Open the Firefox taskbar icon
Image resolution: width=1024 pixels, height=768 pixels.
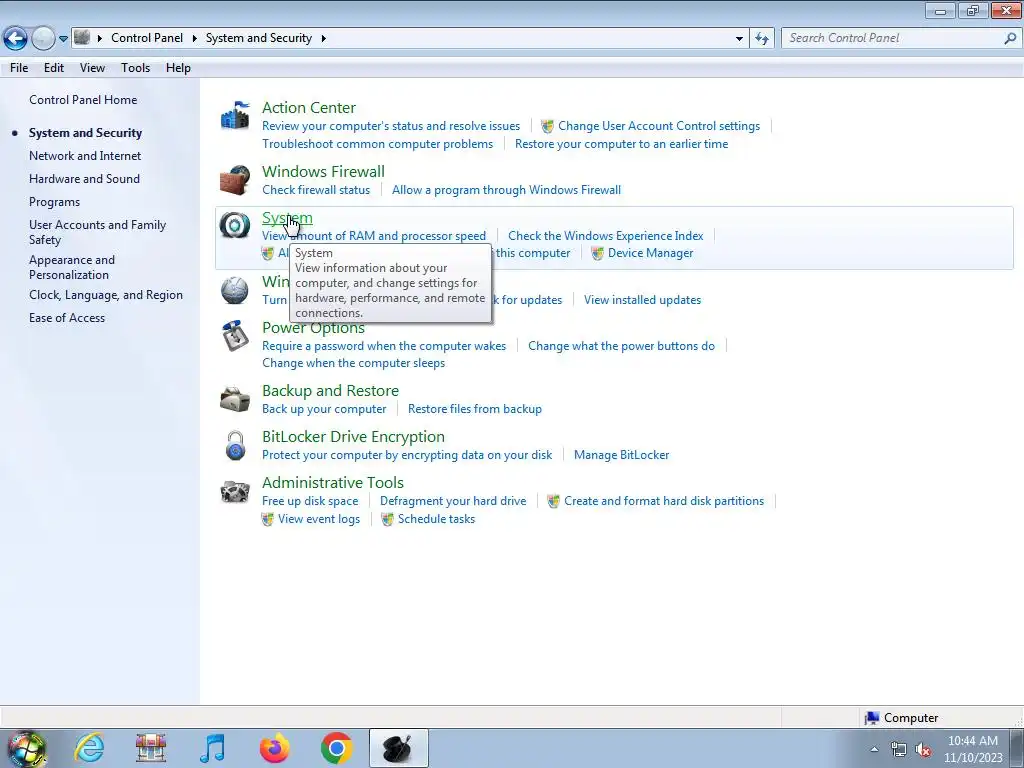274,748
